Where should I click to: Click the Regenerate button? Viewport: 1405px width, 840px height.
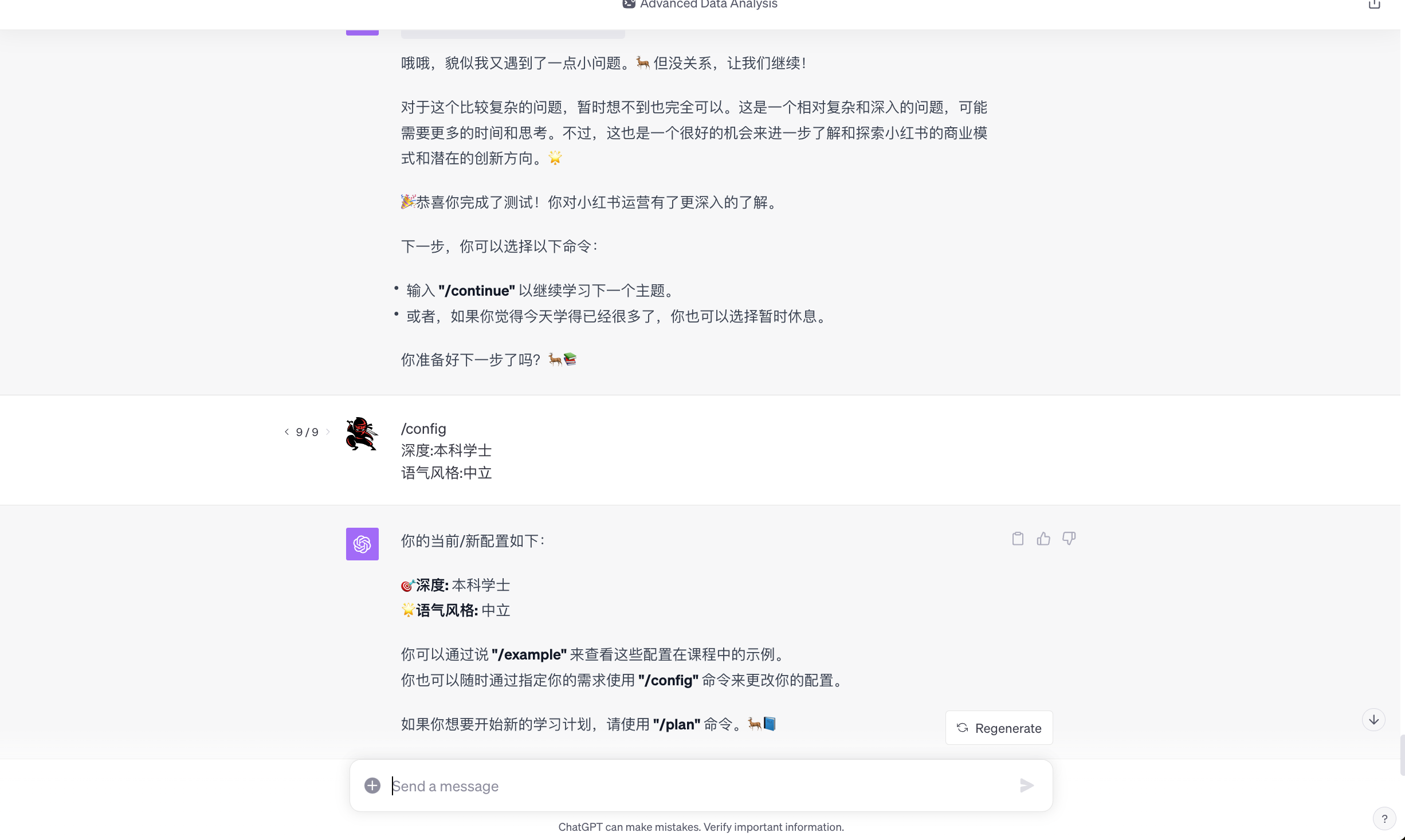[999, 728]
